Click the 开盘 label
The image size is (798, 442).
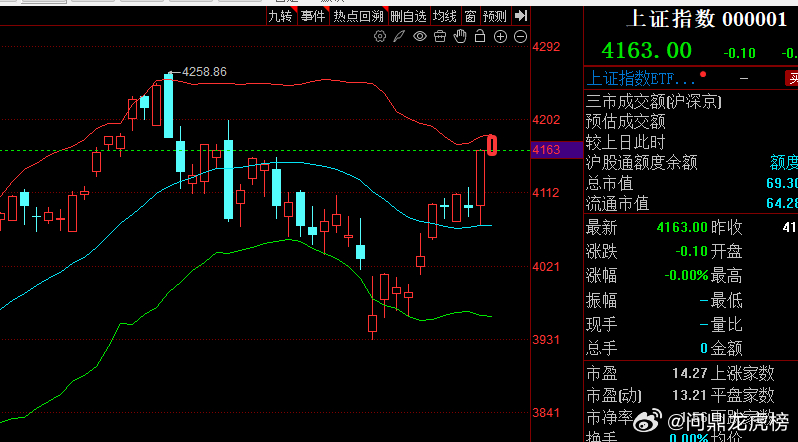tap(727, 251)
